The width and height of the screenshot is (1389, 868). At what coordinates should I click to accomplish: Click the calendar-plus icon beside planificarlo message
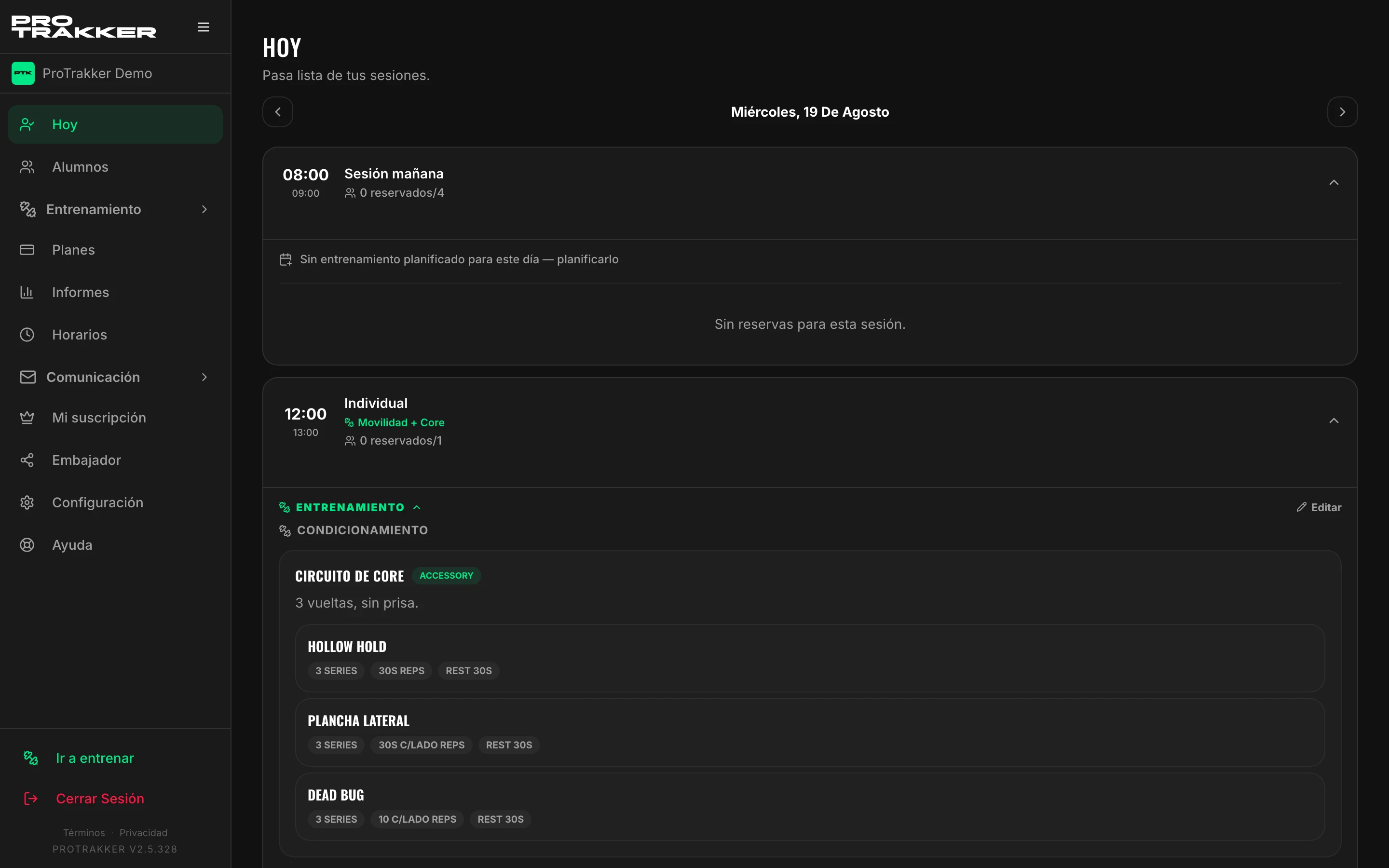pos(285,259)
